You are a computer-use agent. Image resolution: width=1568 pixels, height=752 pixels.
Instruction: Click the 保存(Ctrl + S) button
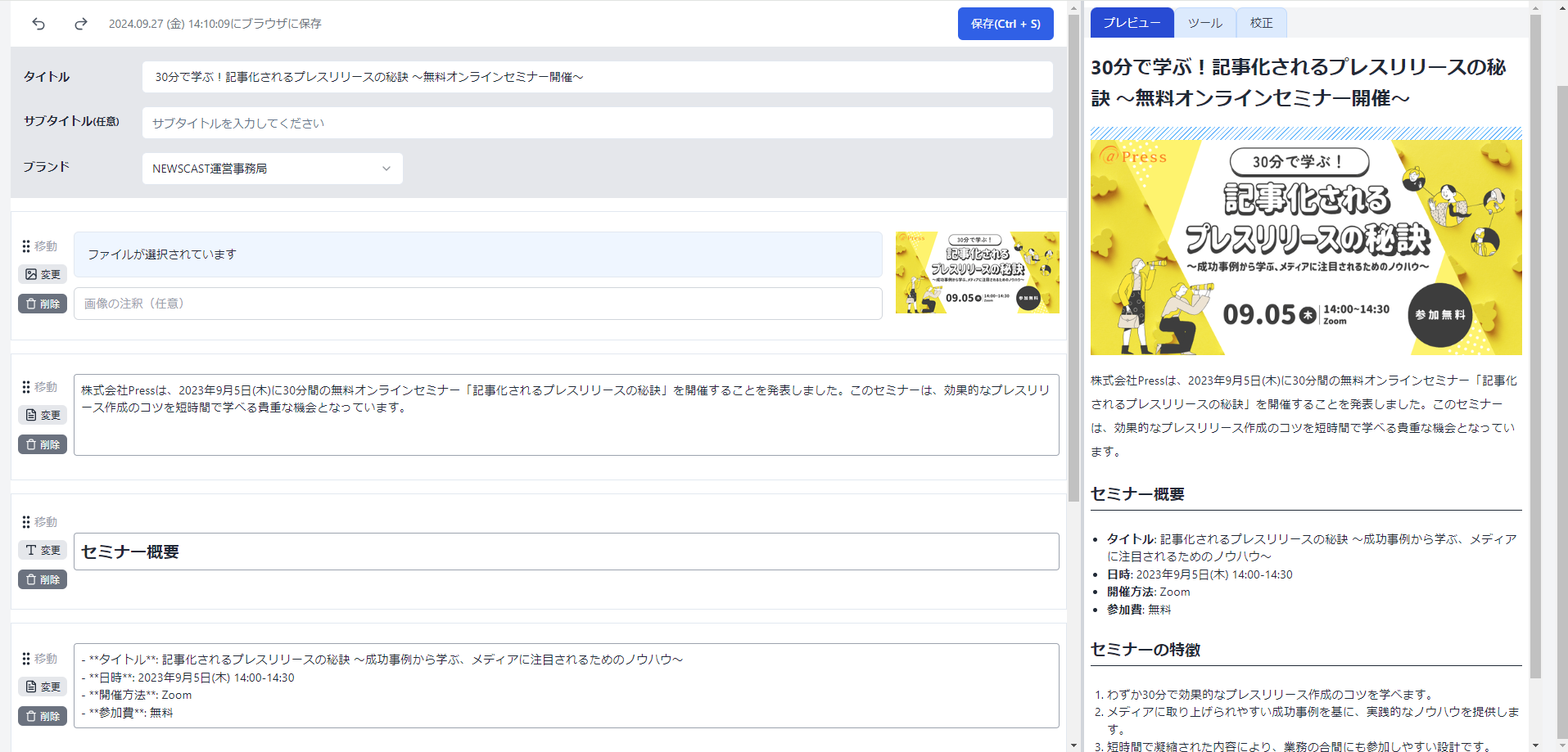pos(1005,23)
